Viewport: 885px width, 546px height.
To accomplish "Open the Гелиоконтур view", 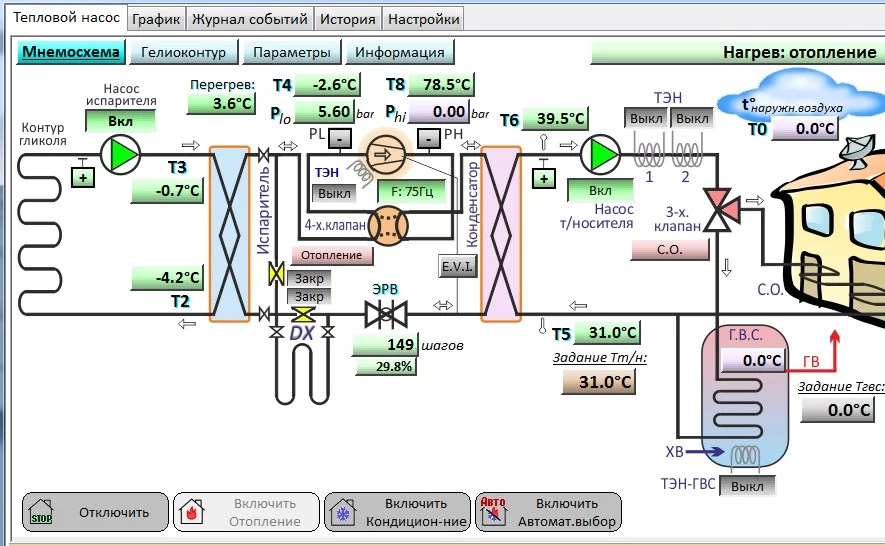I will coord(183,53).
